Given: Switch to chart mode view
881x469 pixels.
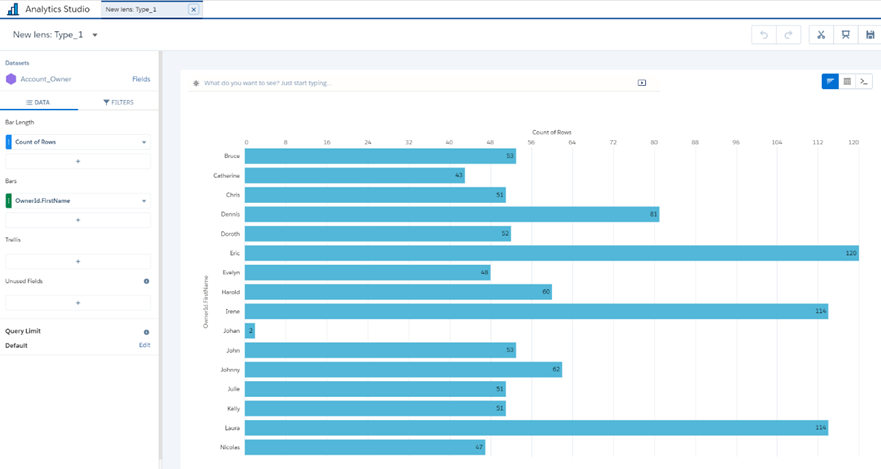Looking at the screenshot, I should pyautogui.click(x=830, y=82).
